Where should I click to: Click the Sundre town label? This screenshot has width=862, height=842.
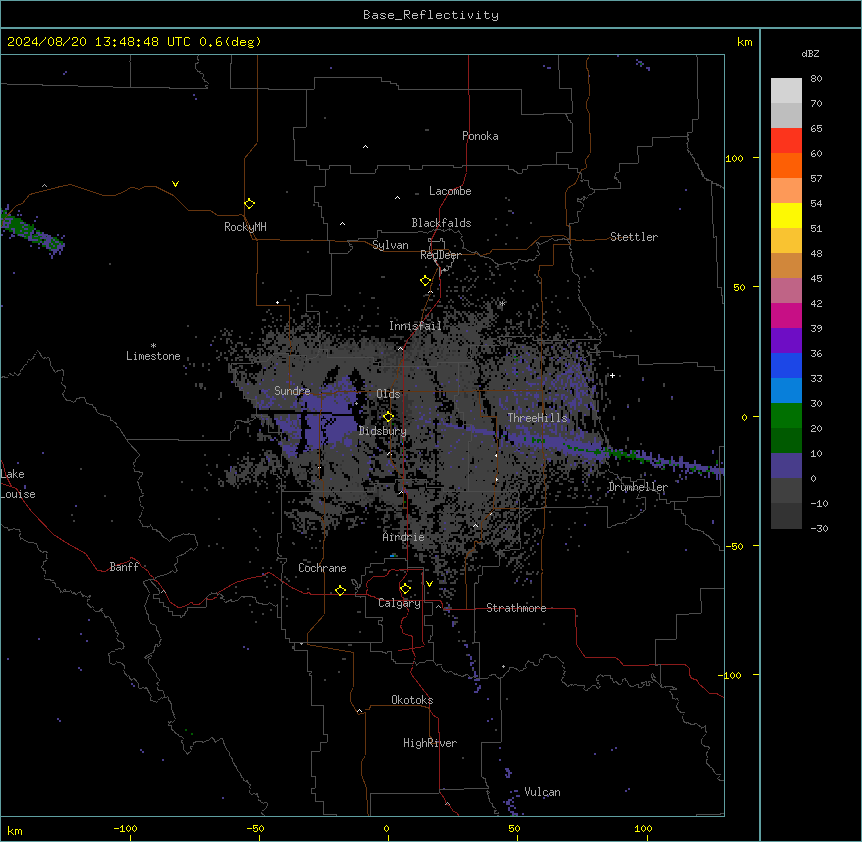pyautogui.click(x=292, y=391)
